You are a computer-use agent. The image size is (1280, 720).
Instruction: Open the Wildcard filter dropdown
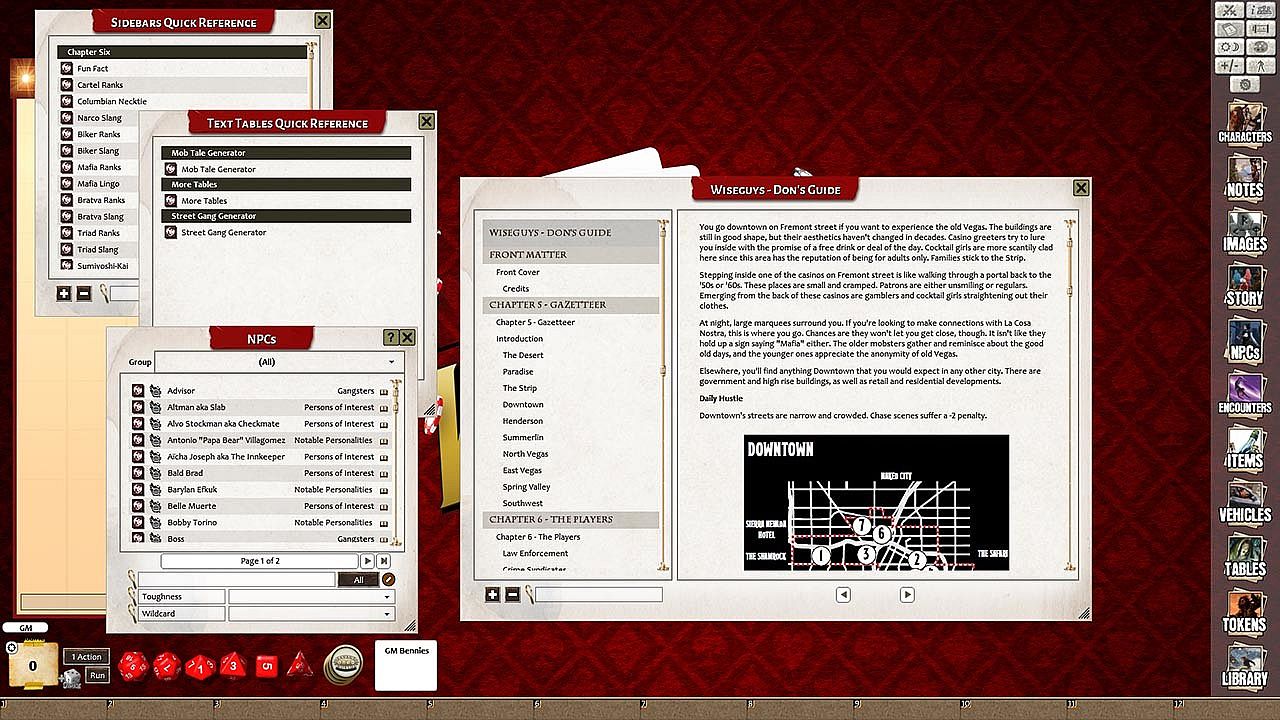click(x=311, y=614)
